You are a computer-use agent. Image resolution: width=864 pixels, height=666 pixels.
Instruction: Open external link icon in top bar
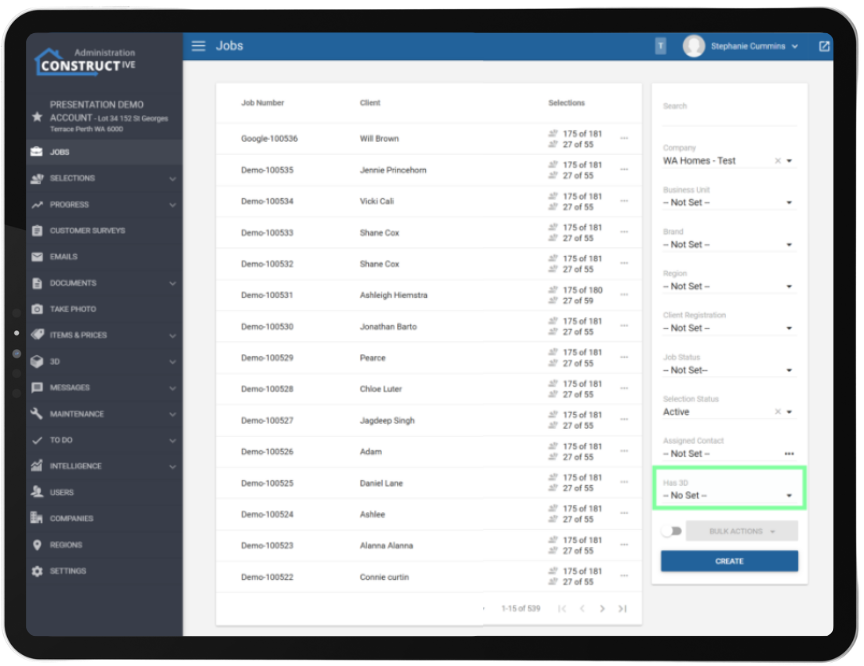(824, 46)
